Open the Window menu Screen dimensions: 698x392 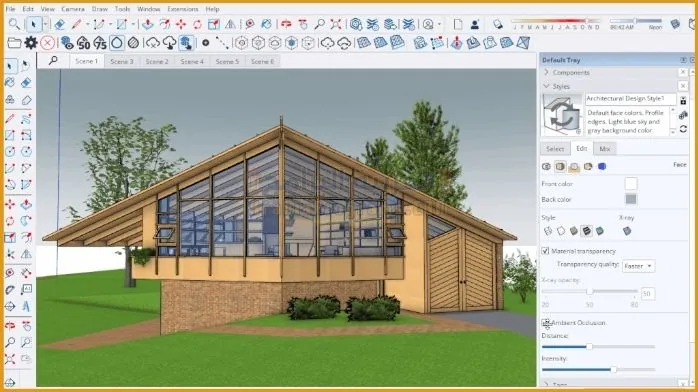[148, 9]
